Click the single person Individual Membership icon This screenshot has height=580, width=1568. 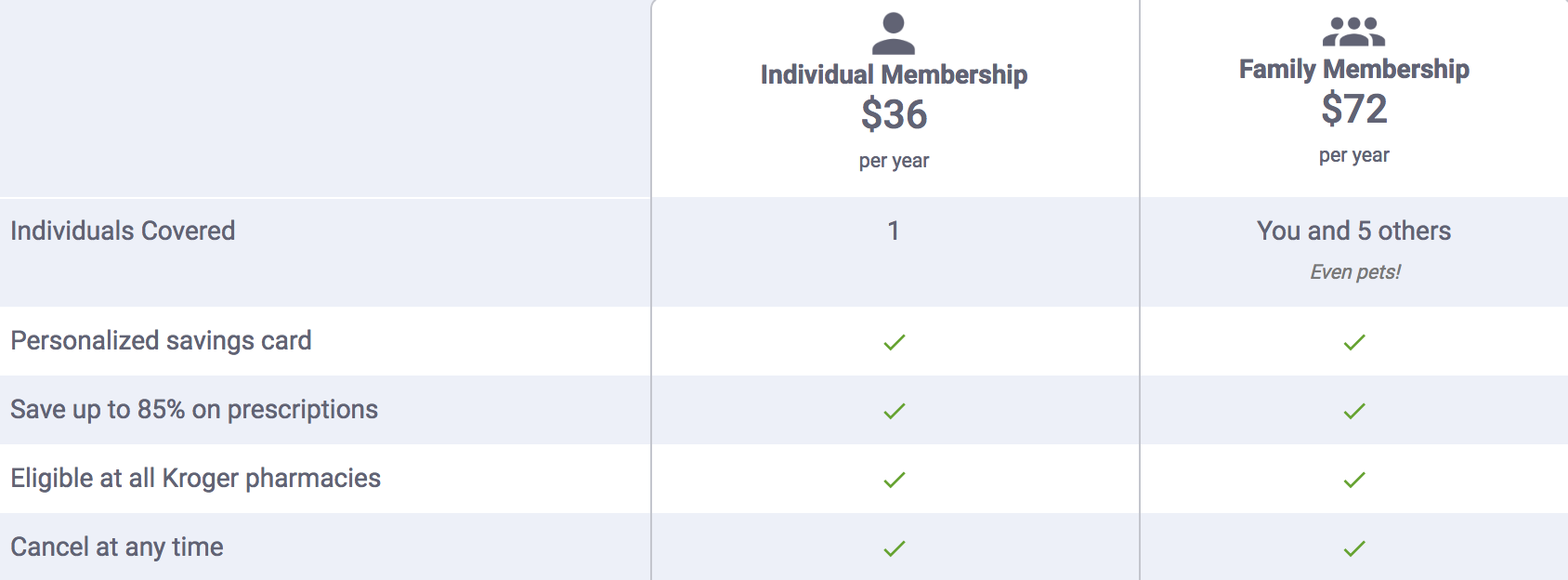point(894,33)
